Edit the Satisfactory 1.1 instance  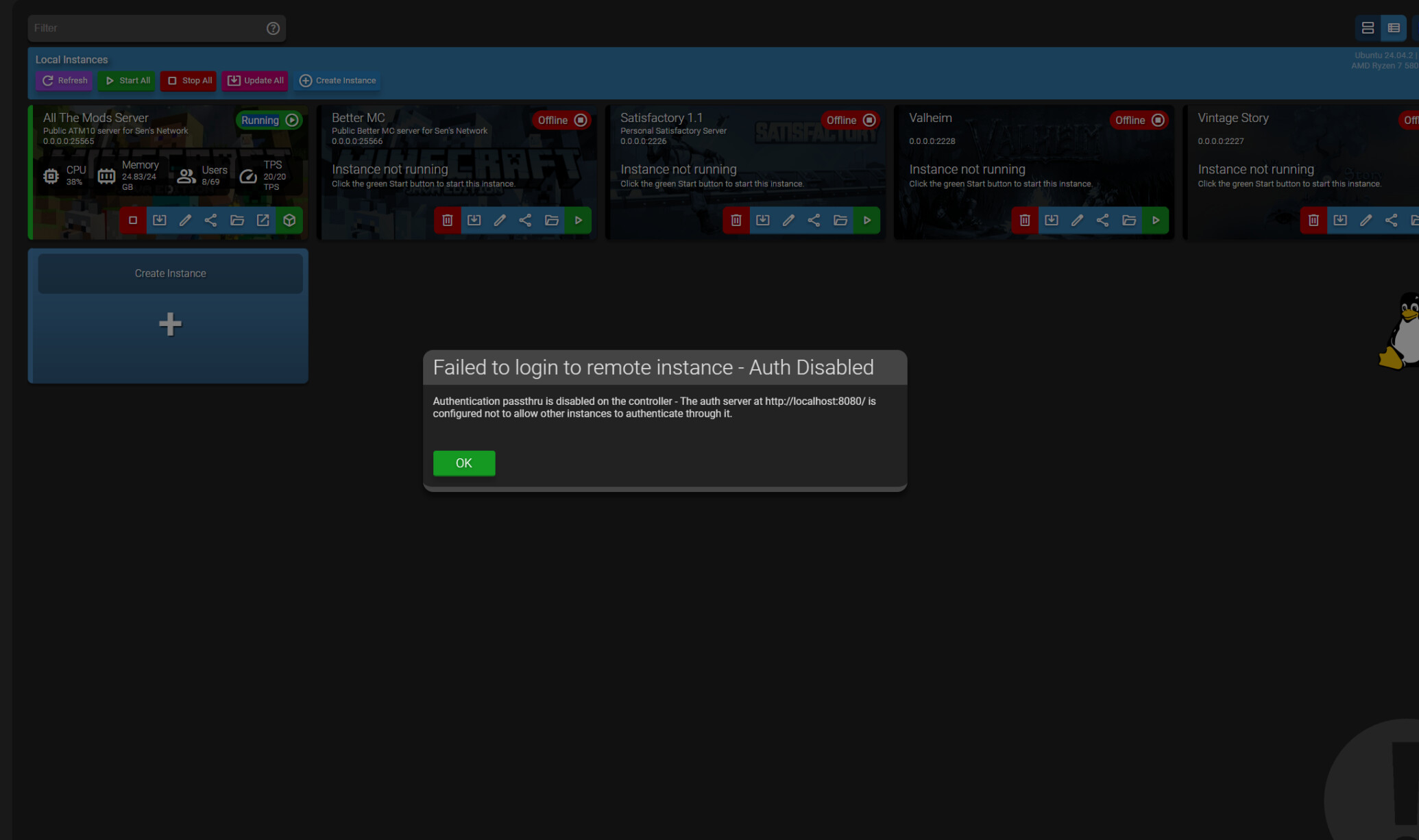tap(788, 221)
